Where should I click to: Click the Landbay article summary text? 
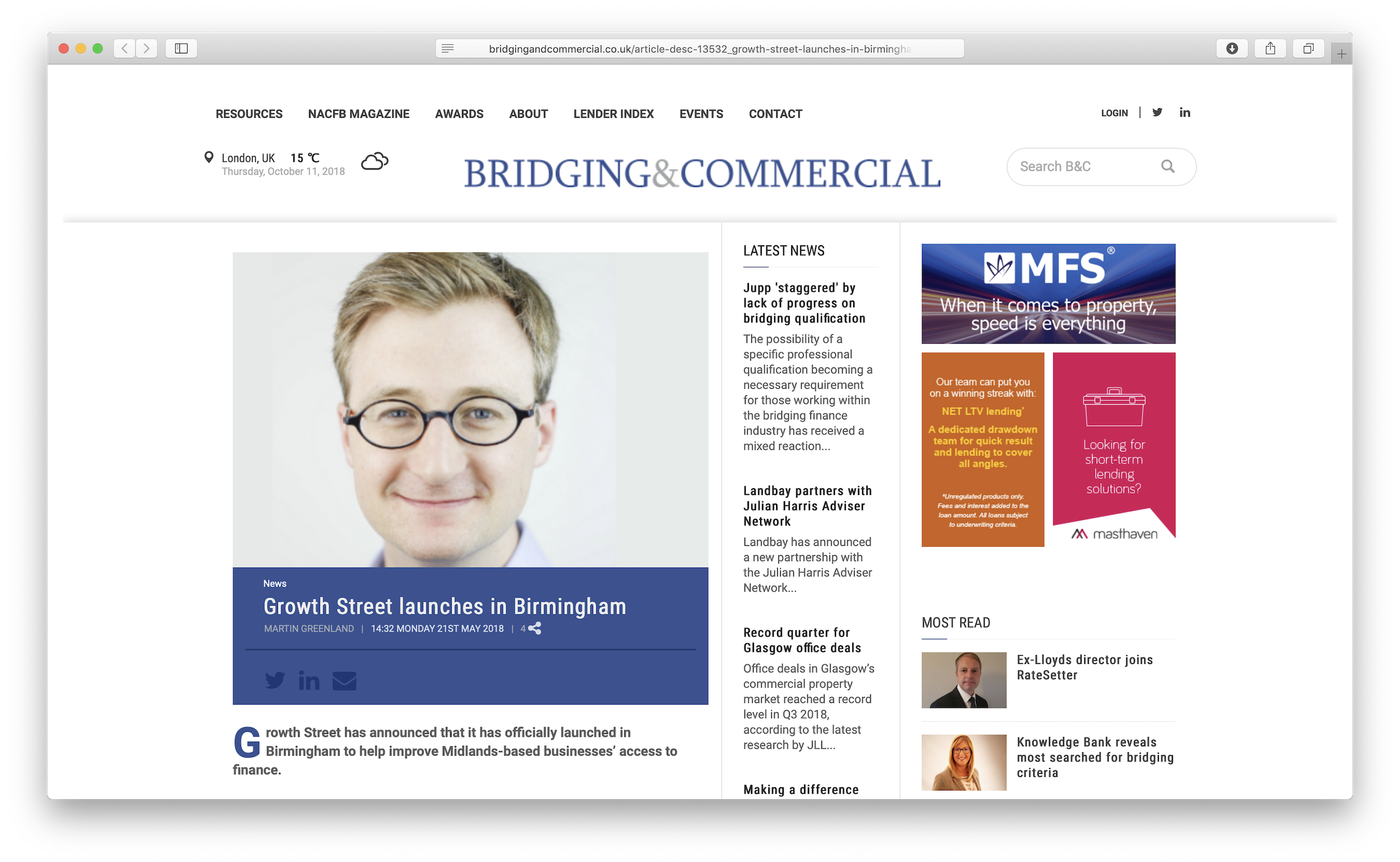point(807,564)
